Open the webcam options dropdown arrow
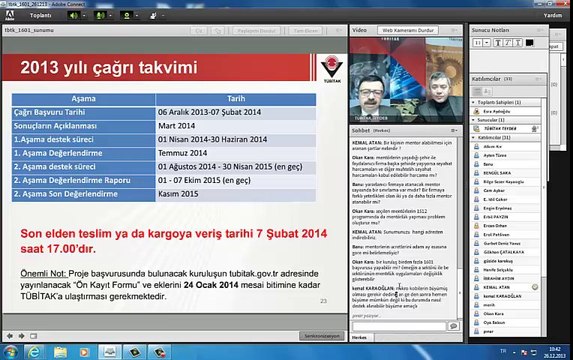This screenshot has width=573, height=360. click(137, 15)
